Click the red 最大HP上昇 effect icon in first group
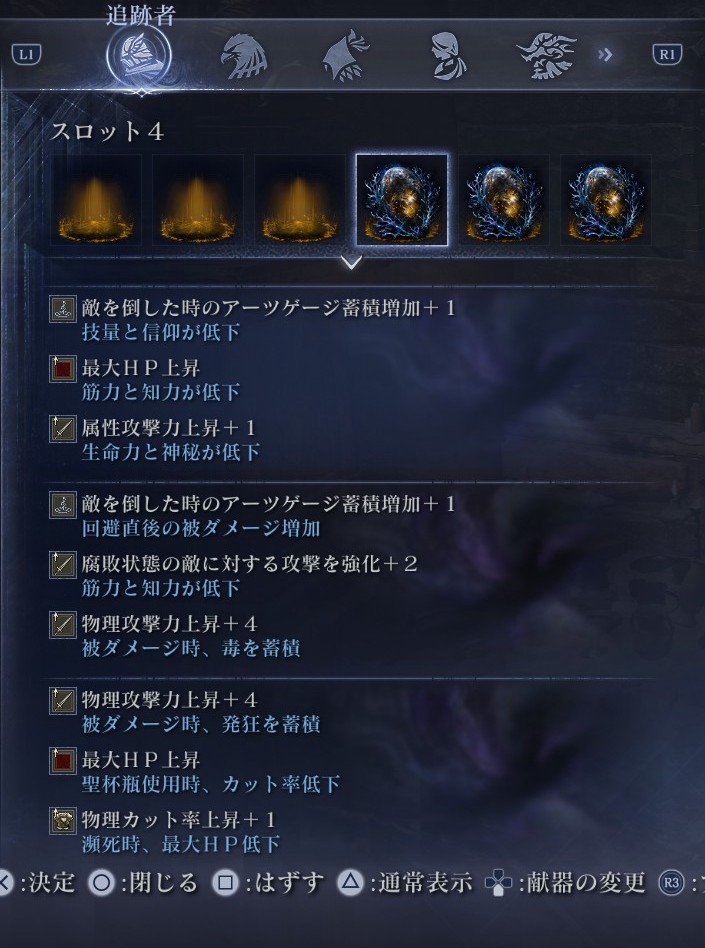 (63, 368)
